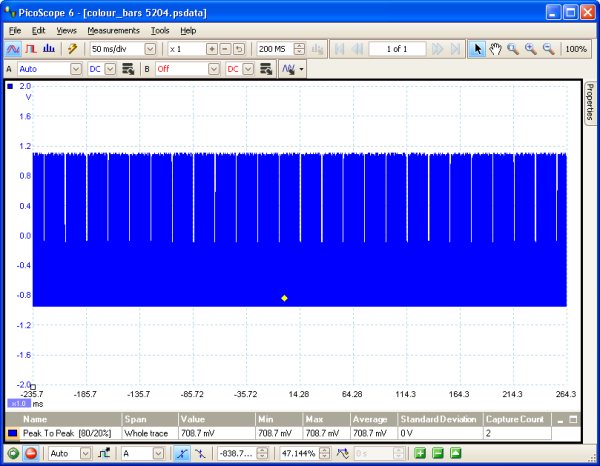Open the Measurements menu

pos(113,31)
